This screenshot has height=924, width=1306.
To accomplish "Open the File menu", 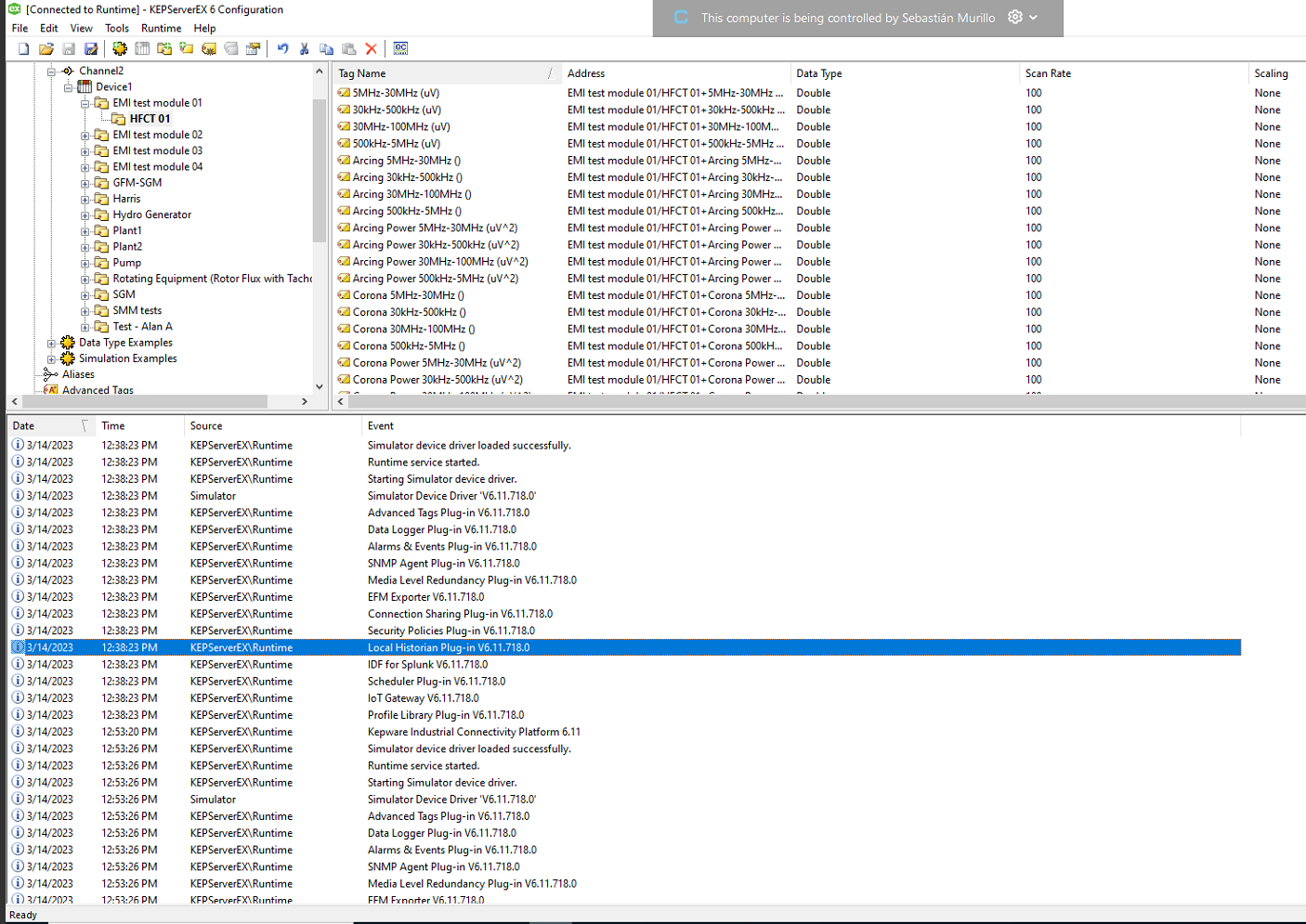I will [20, 28].
